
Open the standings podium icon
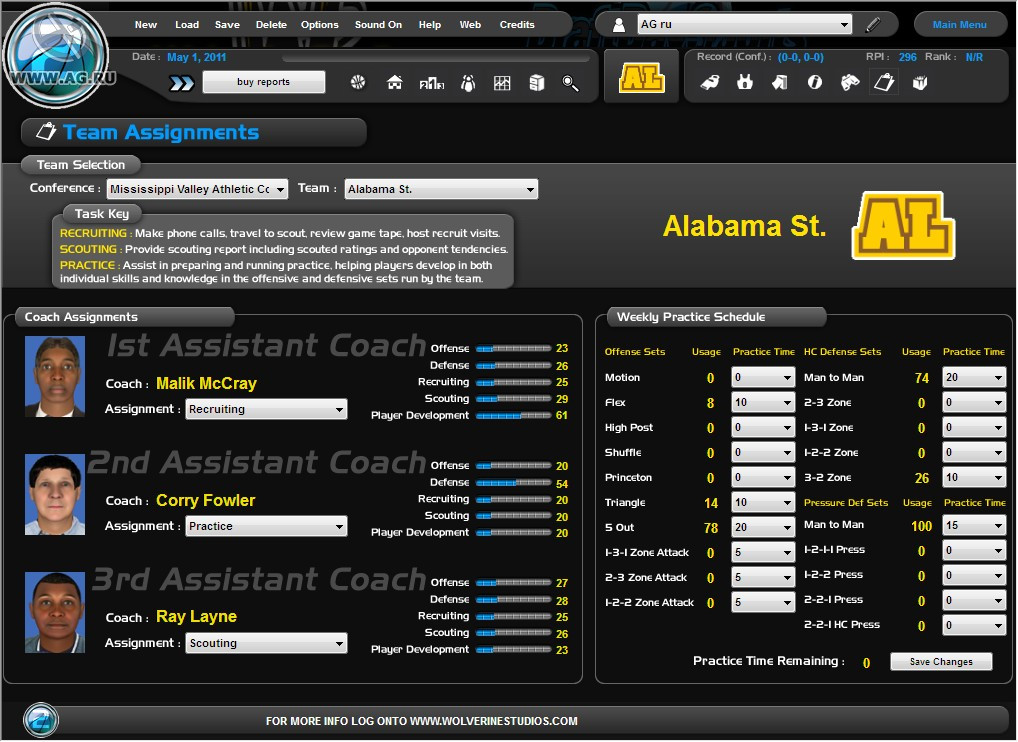coord(432,83)
